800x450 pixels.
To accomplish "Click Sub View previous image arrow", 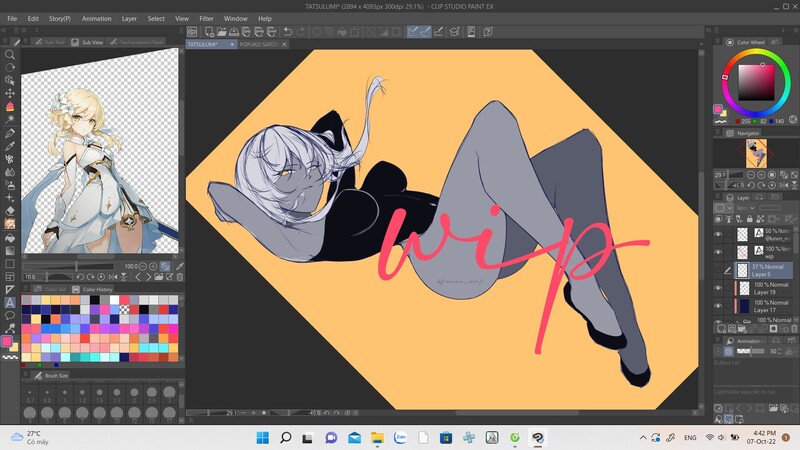I will 138,277.
